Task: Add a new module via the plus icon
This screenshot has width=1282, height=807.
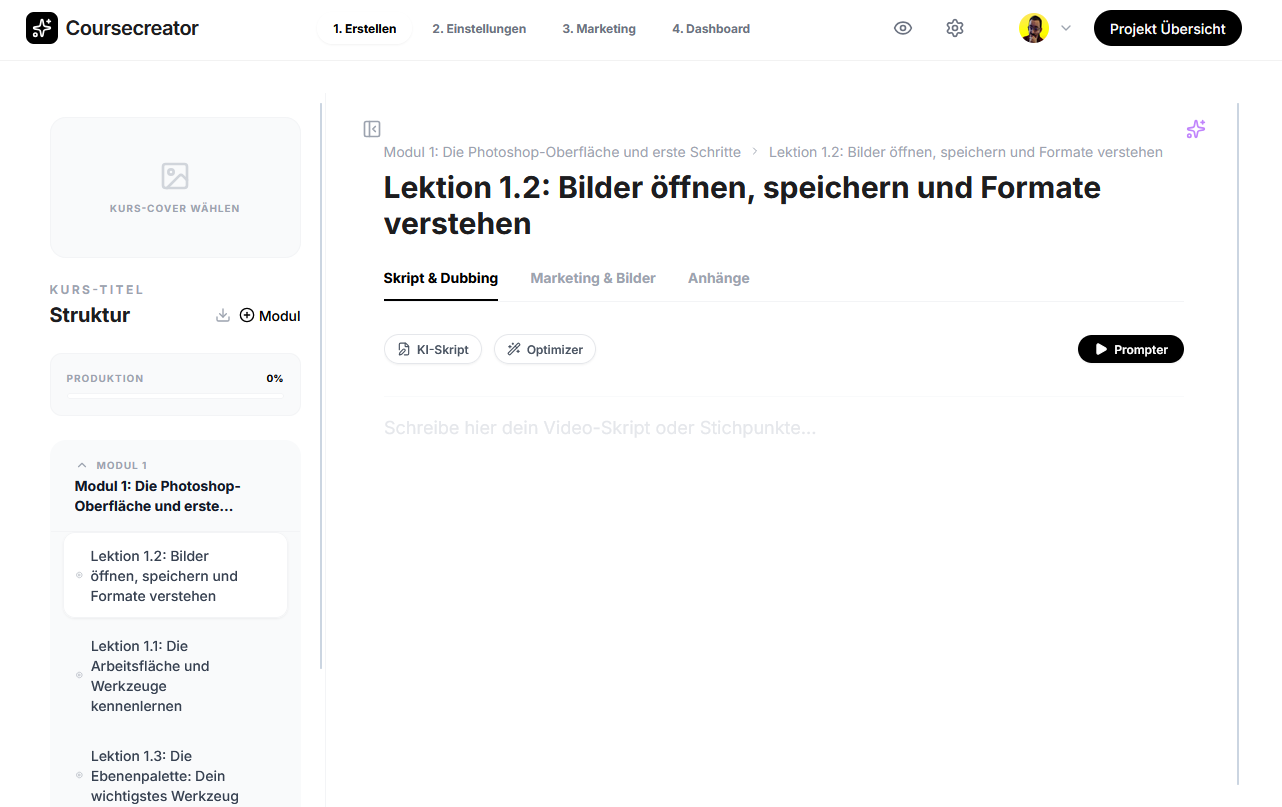Action: (246, 315)
